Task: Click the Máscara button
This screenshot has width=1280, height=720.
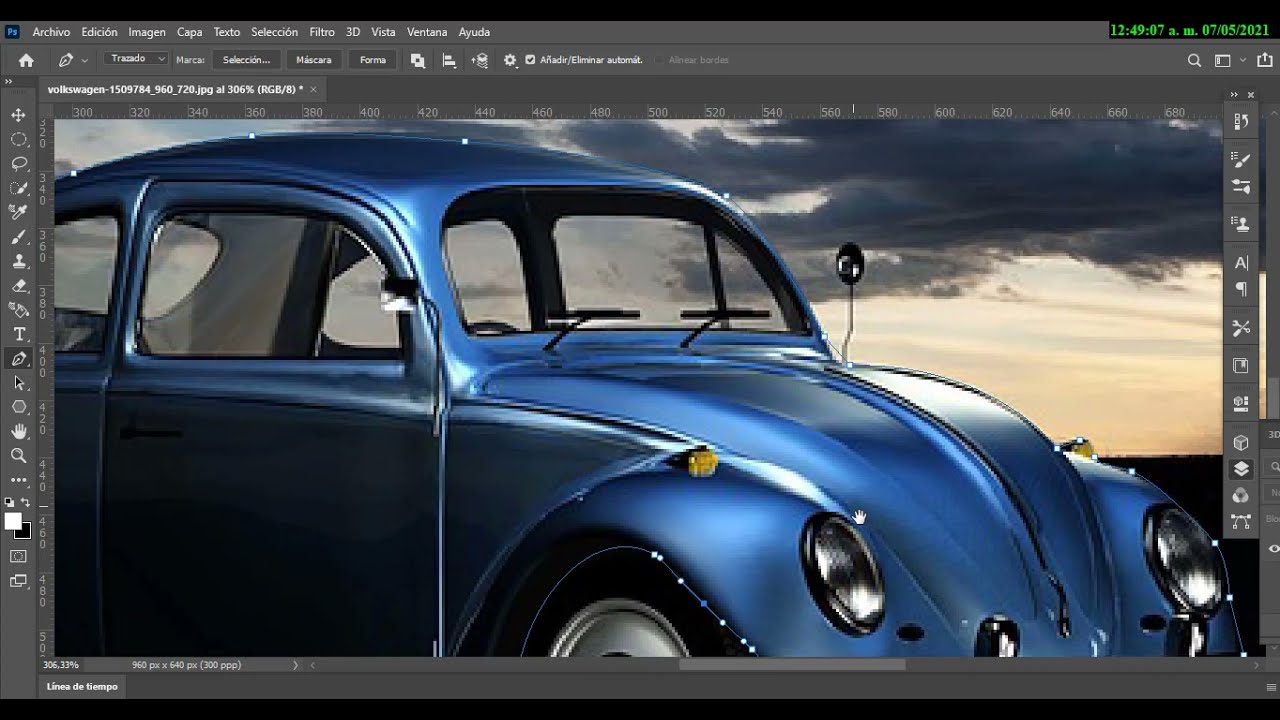Action: click(314, 60)
